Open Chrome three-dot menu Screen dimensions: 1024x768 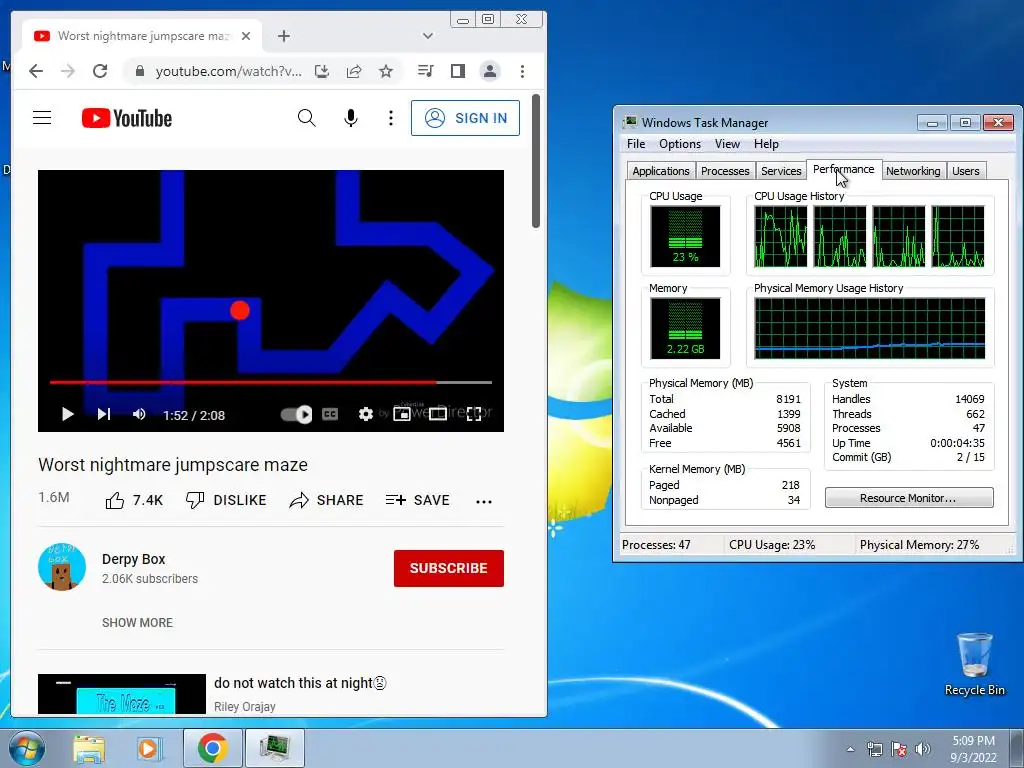click(522, 71)
